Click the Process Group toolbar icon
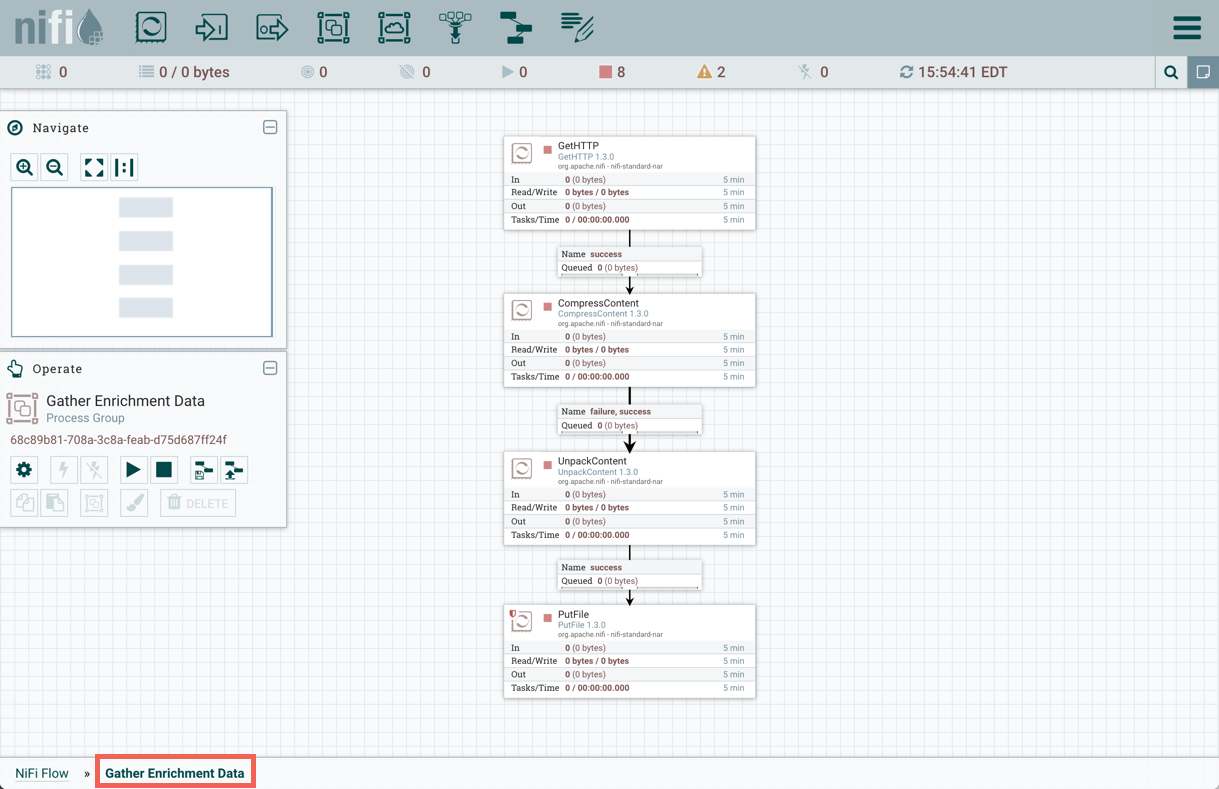Screen dimensions: 1219x789 tap(333, 27)
